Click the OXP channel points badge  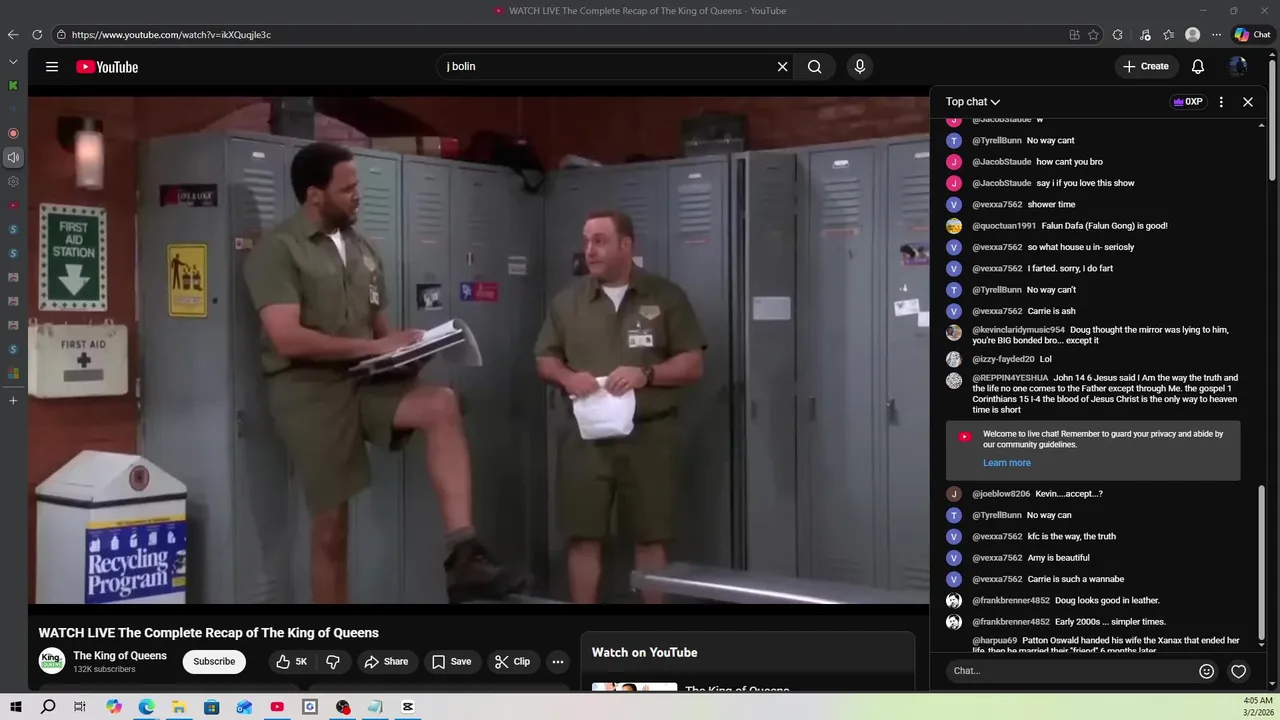tap(1188, 102)
